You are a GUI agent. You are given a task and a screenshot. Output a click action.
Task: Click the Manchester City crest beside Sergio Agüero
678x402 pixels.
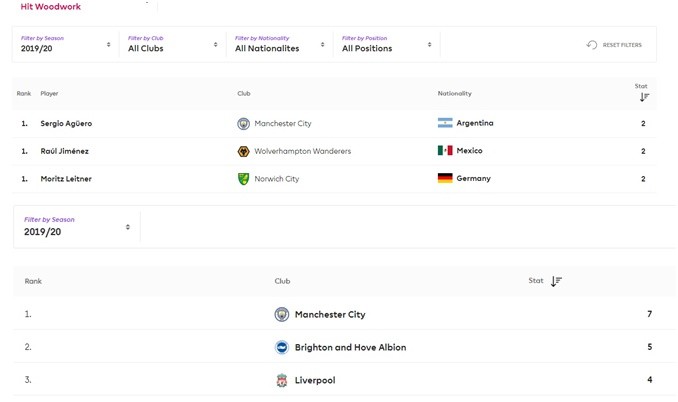[243, 124]
